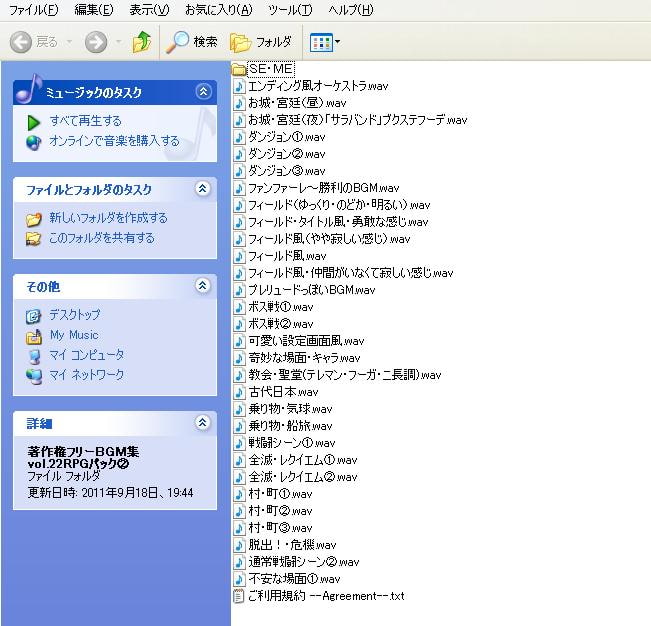Collapse the ファイルとフォルダのタスク panel
The width and height of the screenshot is (651, 626).
pos(203,189)
